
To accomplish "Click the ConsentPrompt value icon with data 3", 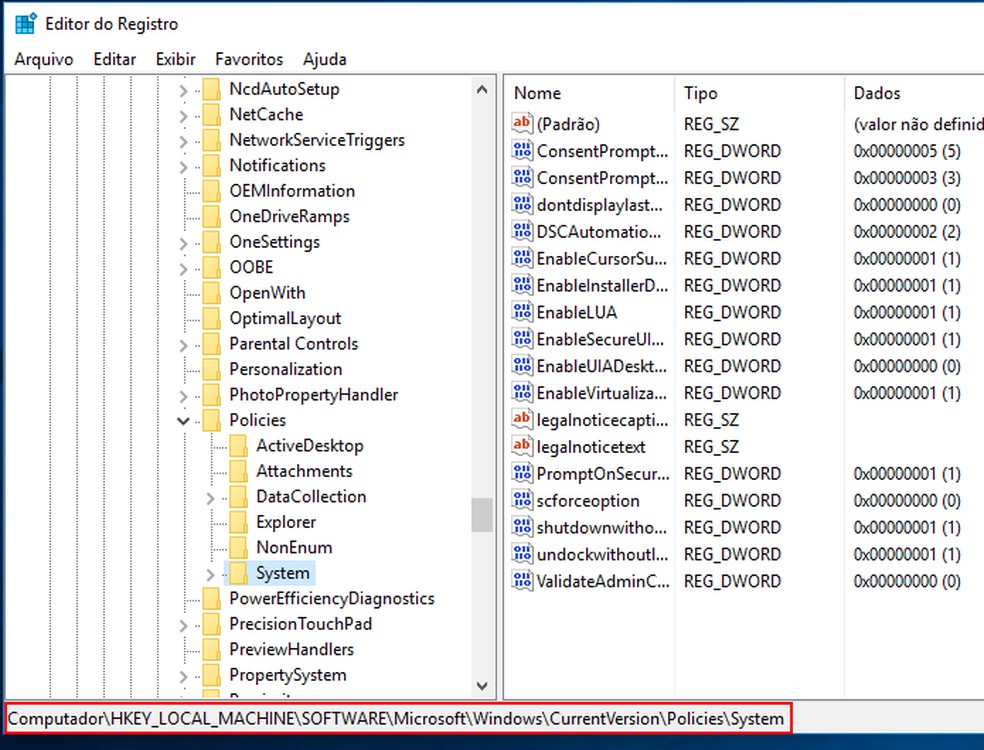I will click(x=522, y=177).
